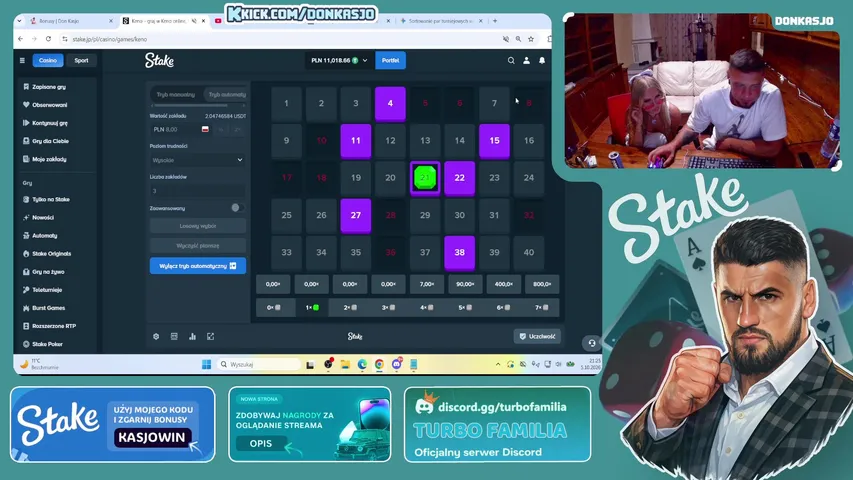853x480 pixels.
Task: Open Rozszerzone RTP in sidebar
Action: click(54, 326)
